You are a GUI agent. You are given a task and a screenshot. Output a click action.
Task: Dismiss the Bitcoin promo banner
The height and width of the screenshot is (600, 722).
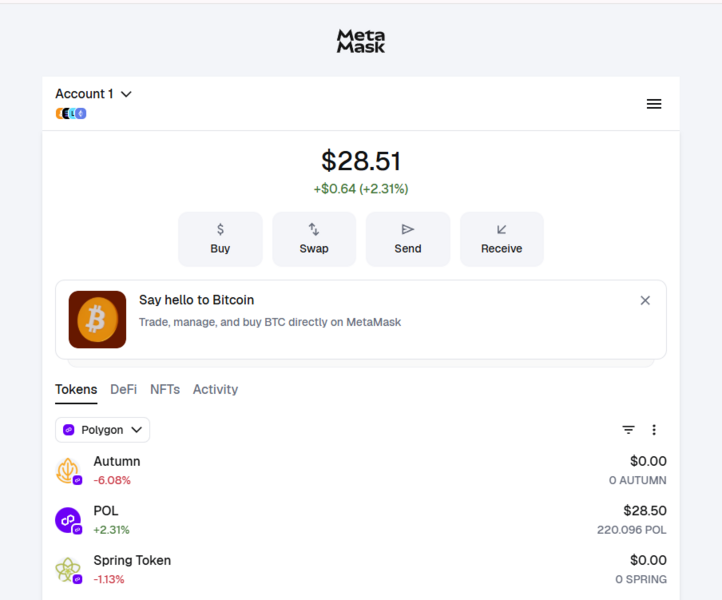[645, 300]
